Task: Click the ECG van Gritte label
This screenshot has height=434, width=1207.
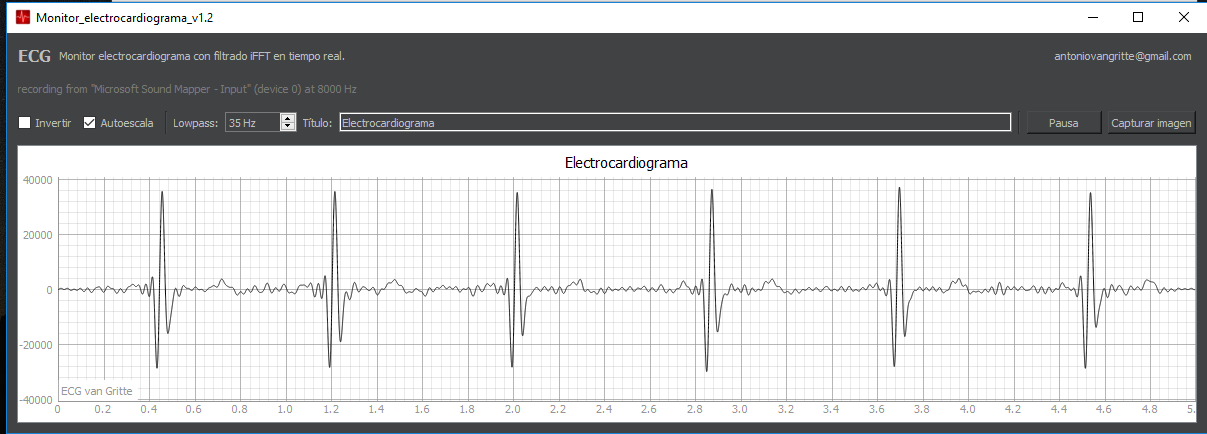Action: (97, 391)
